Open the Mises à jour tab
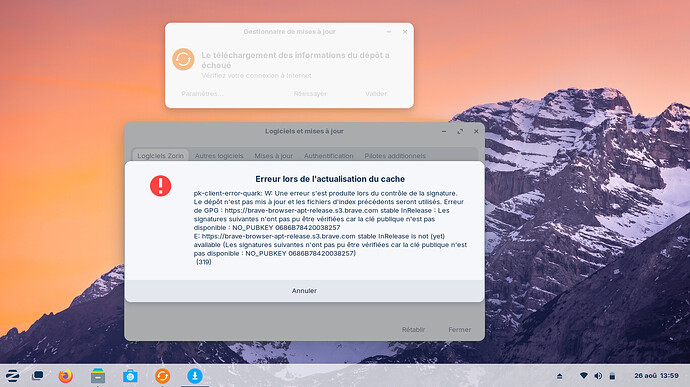Image resolution: width=690 pixels, height=387 pixels. 273,156
